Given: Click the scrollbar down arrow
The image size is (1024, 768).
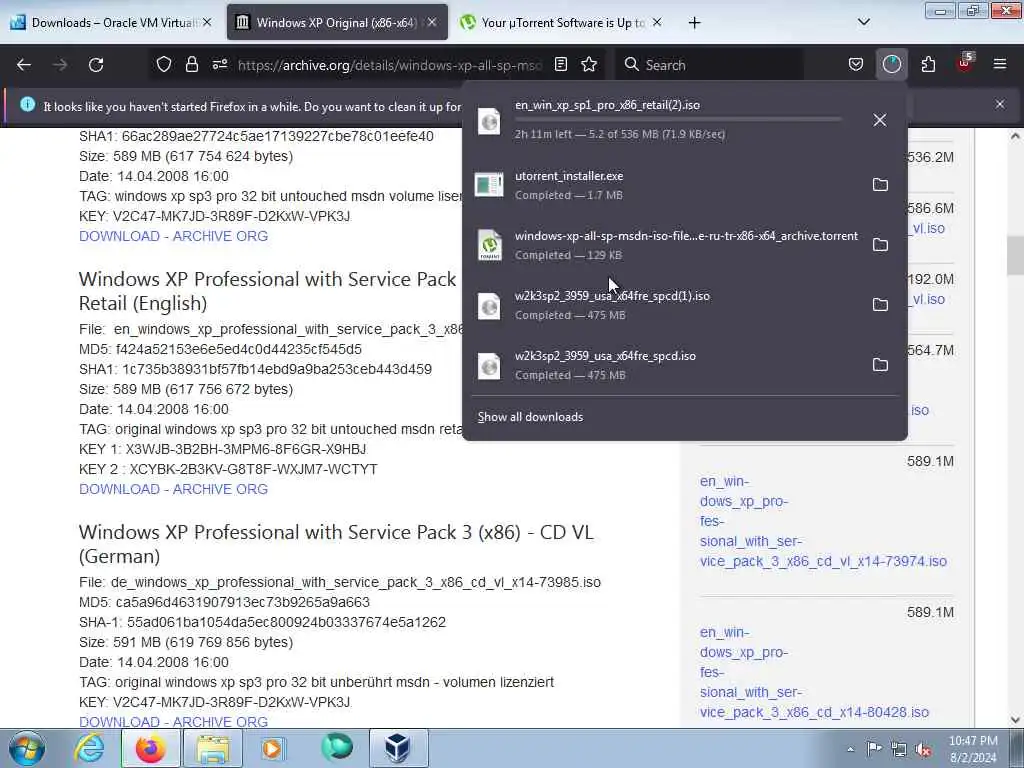Looking at the screenshot, I should [1014, 720].
